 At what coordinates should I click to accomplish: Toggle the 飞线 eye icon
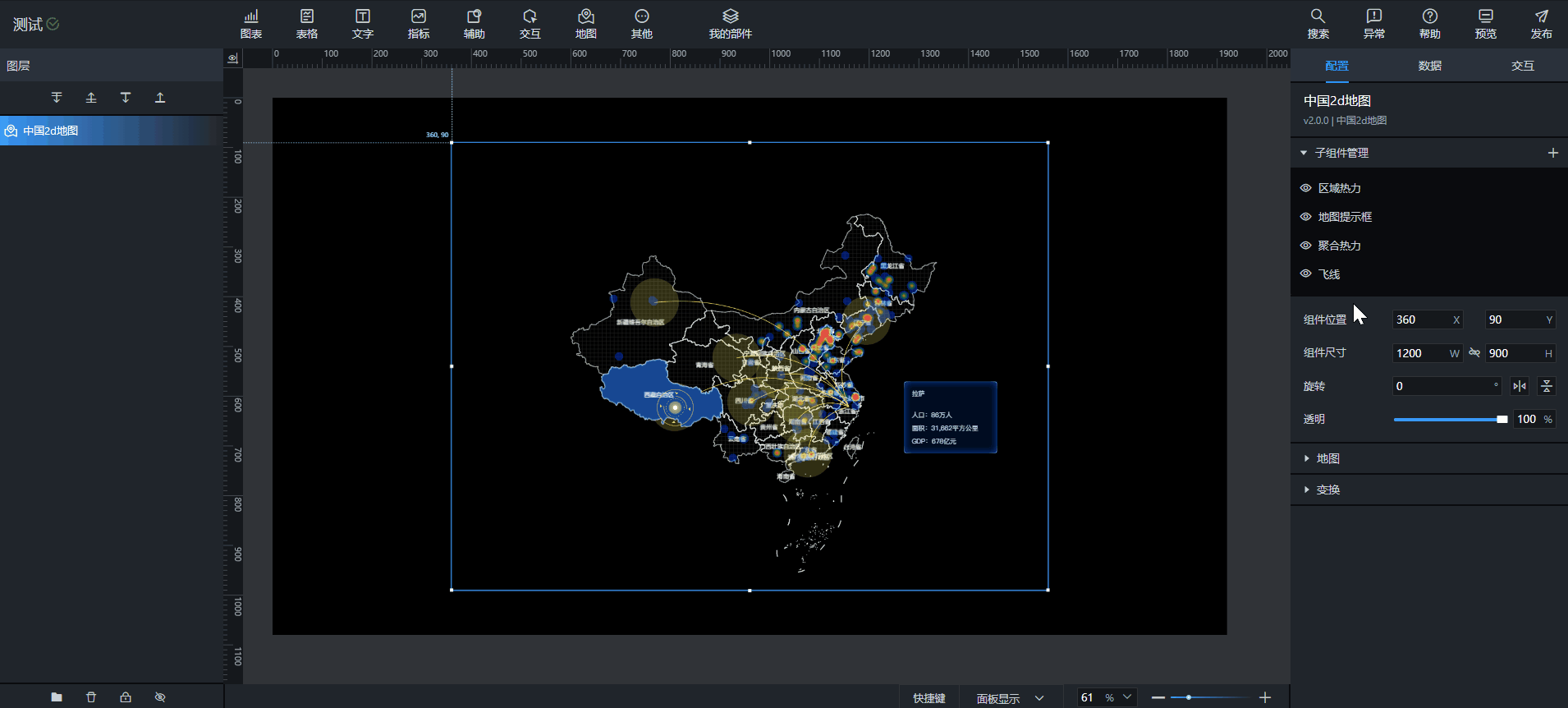pos(1305,274)
